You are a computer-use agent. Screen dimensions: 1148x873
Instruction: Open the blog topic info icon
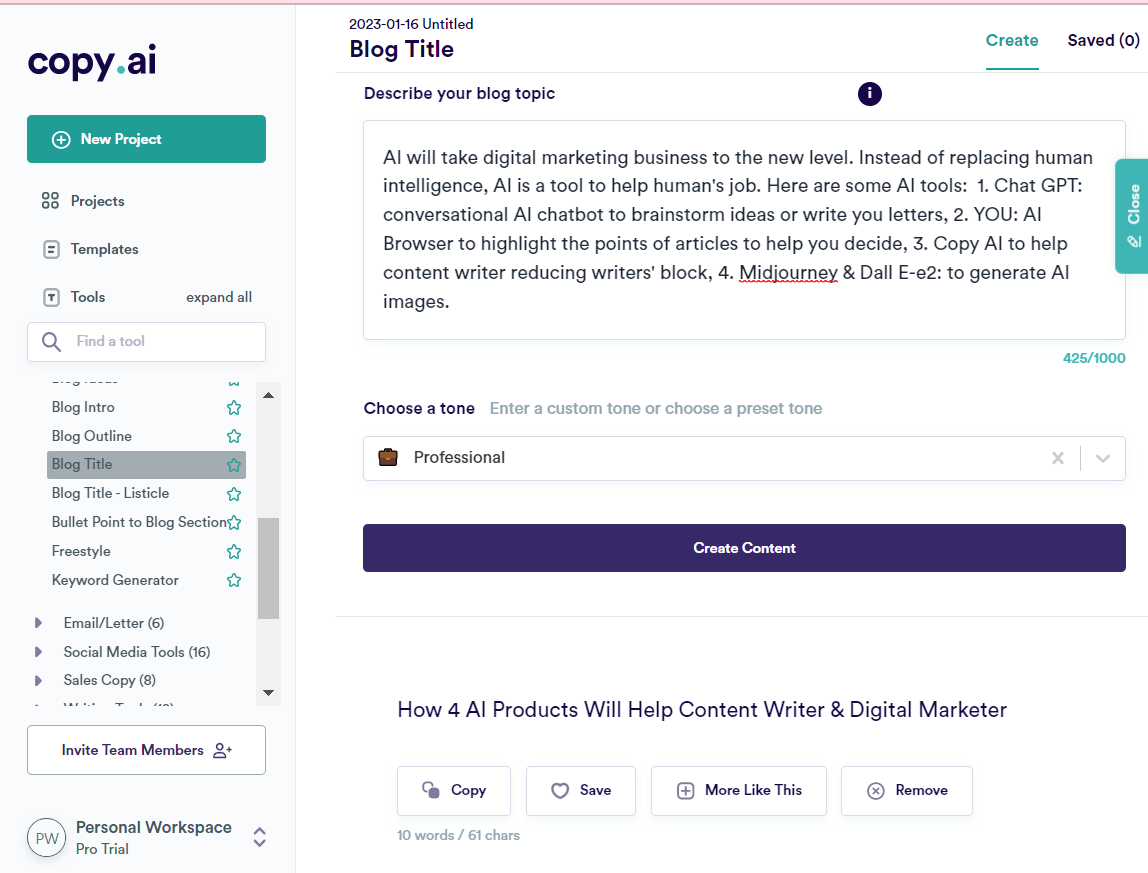870,94
